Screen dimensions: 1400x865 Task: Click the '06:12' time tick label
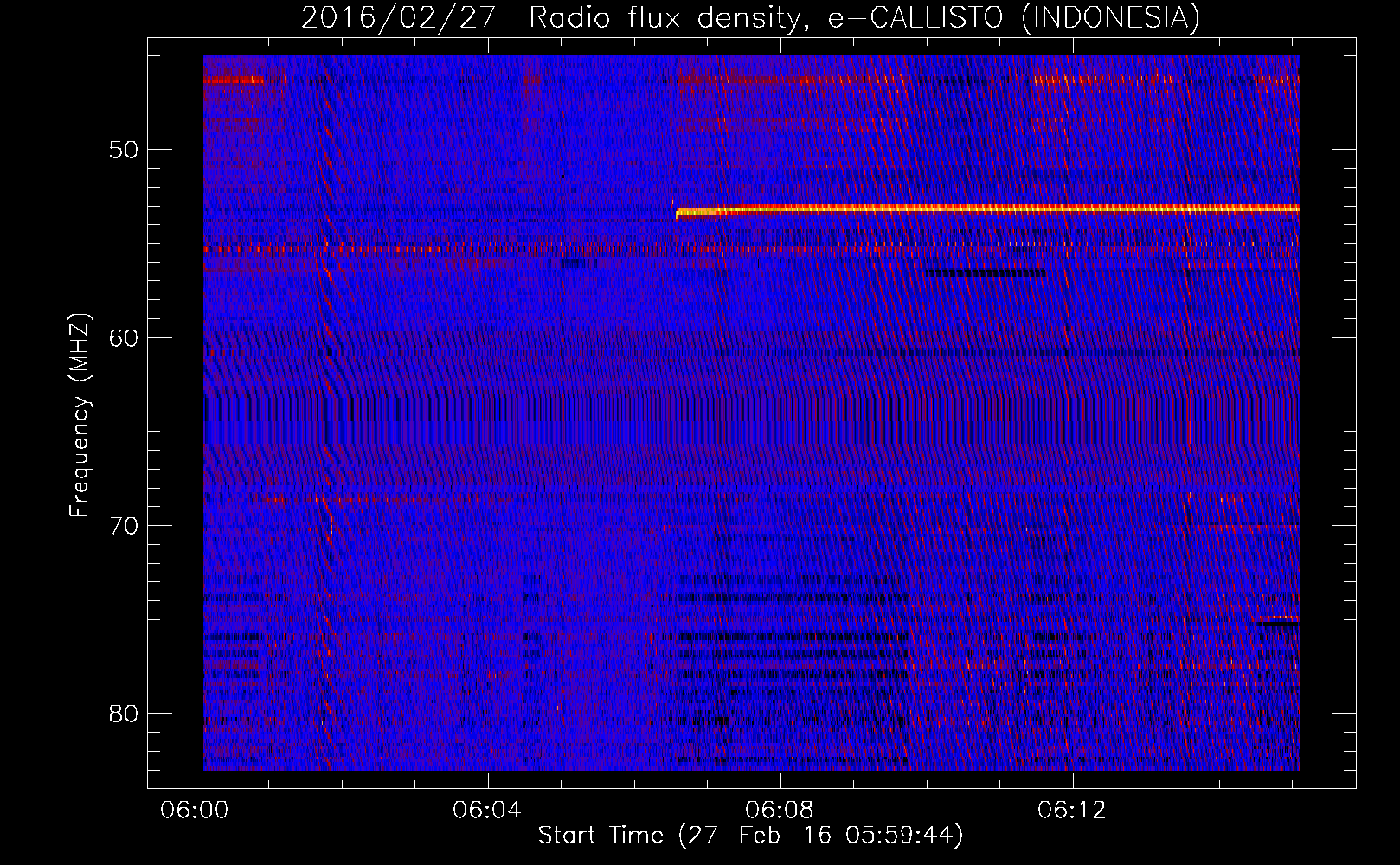pos(1073,811)
